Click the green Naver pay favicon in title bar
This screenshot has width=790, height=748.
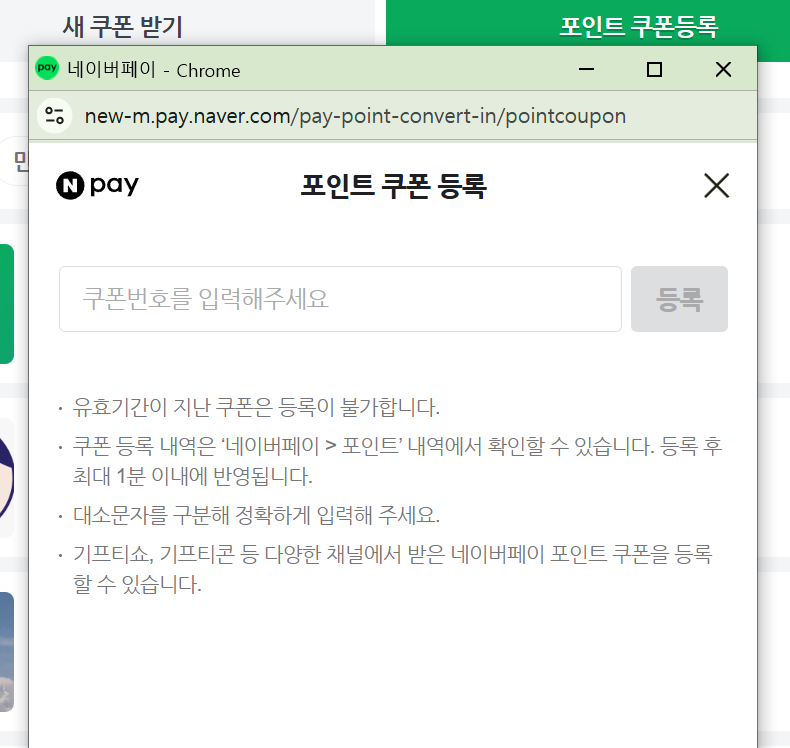[47, 68]
